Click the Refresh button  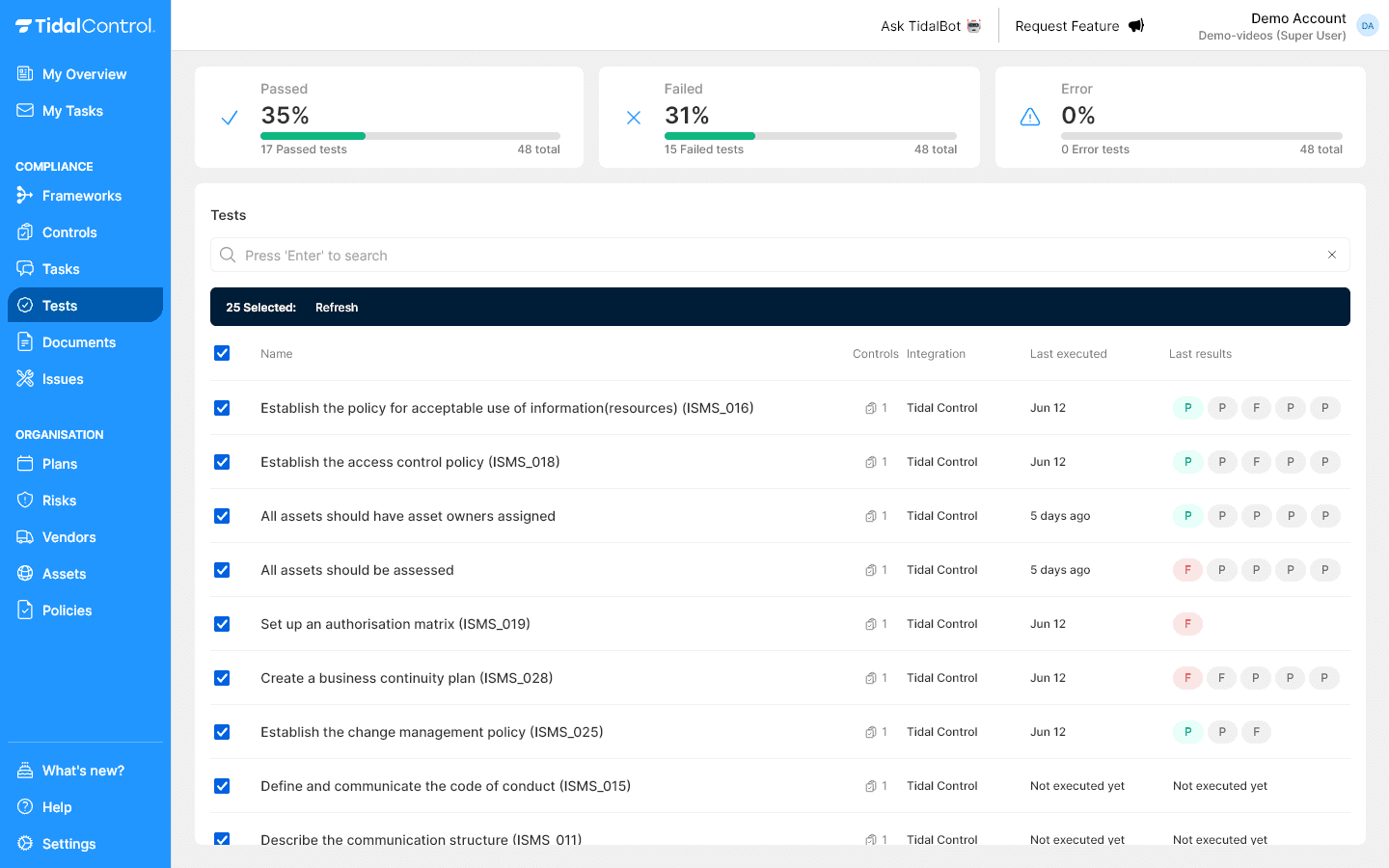[x=337, y=307]
